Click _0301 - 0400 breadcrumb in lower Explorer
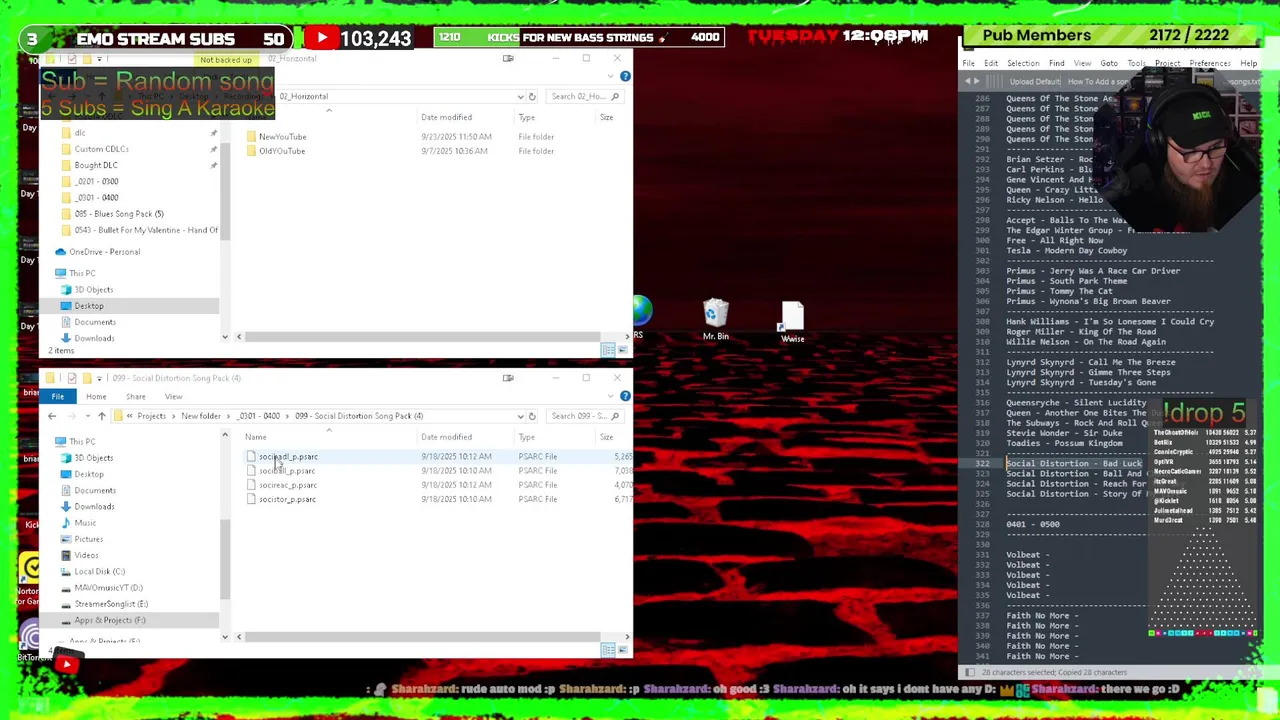This screenshot has height=720, width=1280. point(259,416)
